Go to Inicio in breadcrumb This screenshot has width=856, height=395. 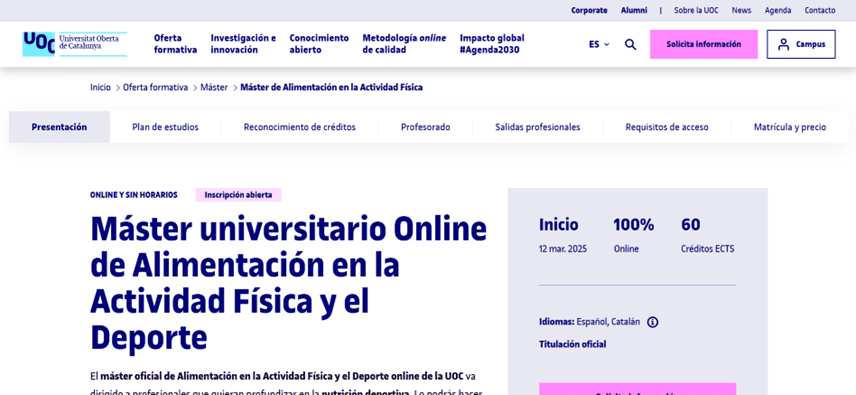tap(100, 87)
